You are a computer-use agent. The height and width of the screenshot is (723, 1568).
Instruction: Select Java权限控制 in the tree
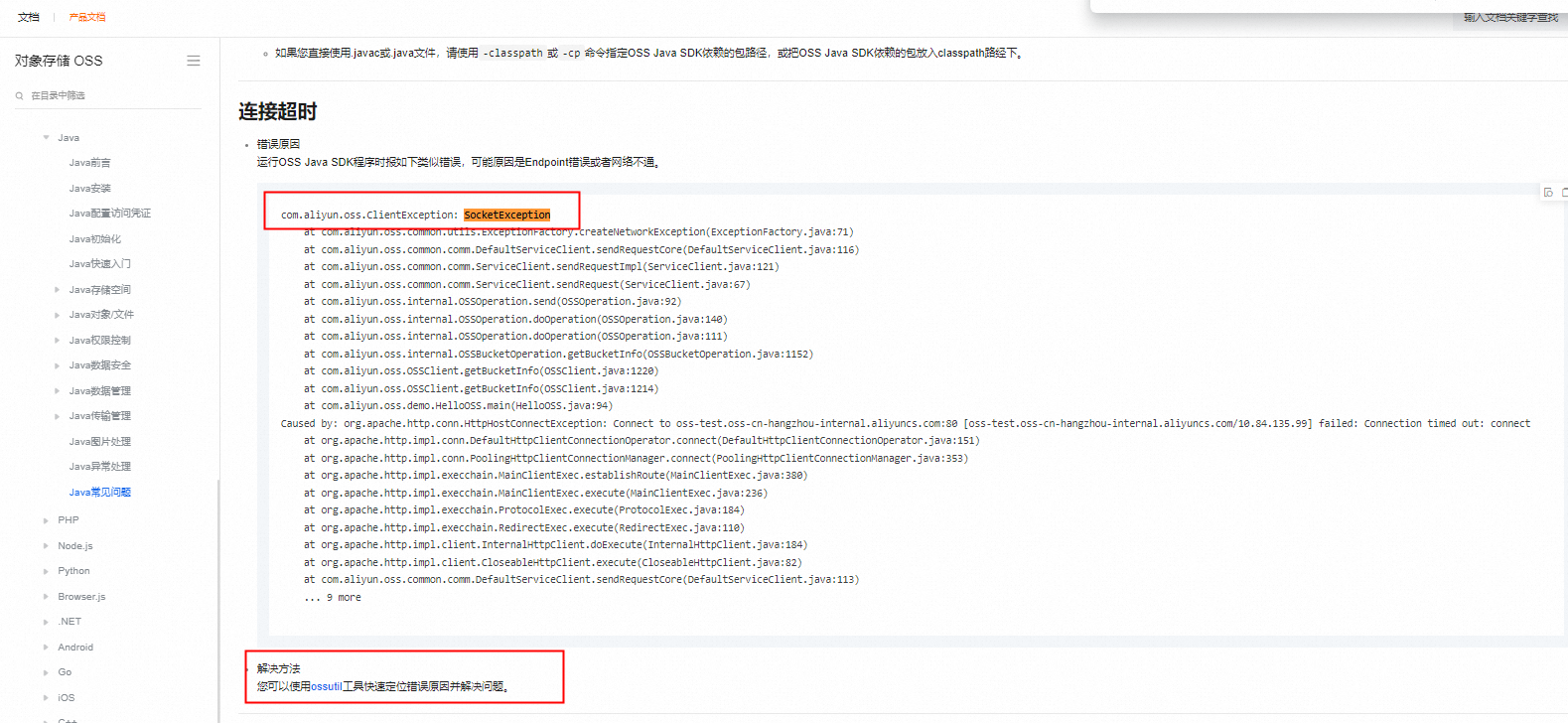pos(100,341)
